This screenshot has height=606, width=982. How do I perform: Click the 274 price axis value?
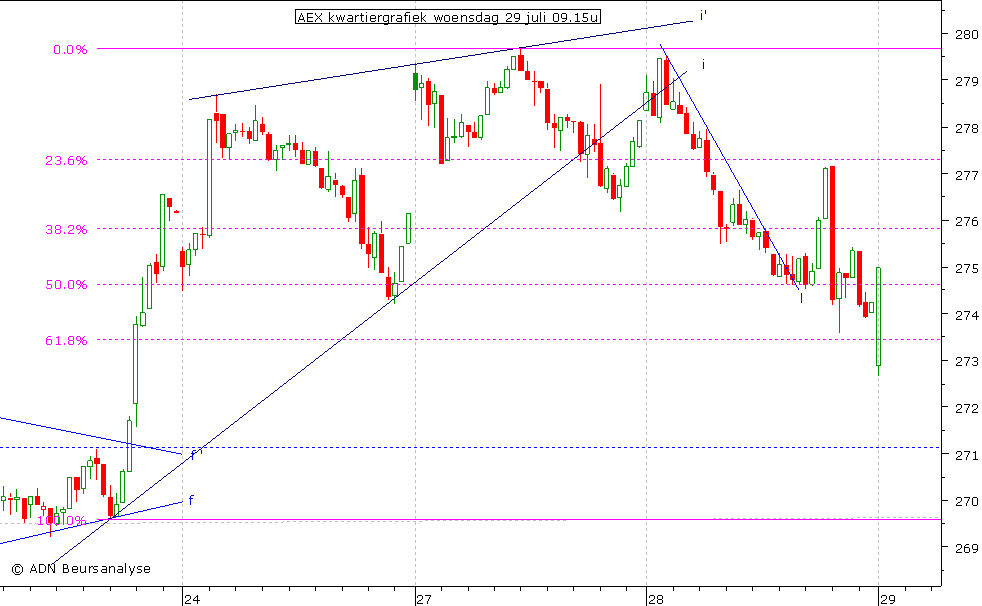tap(966, 314)
